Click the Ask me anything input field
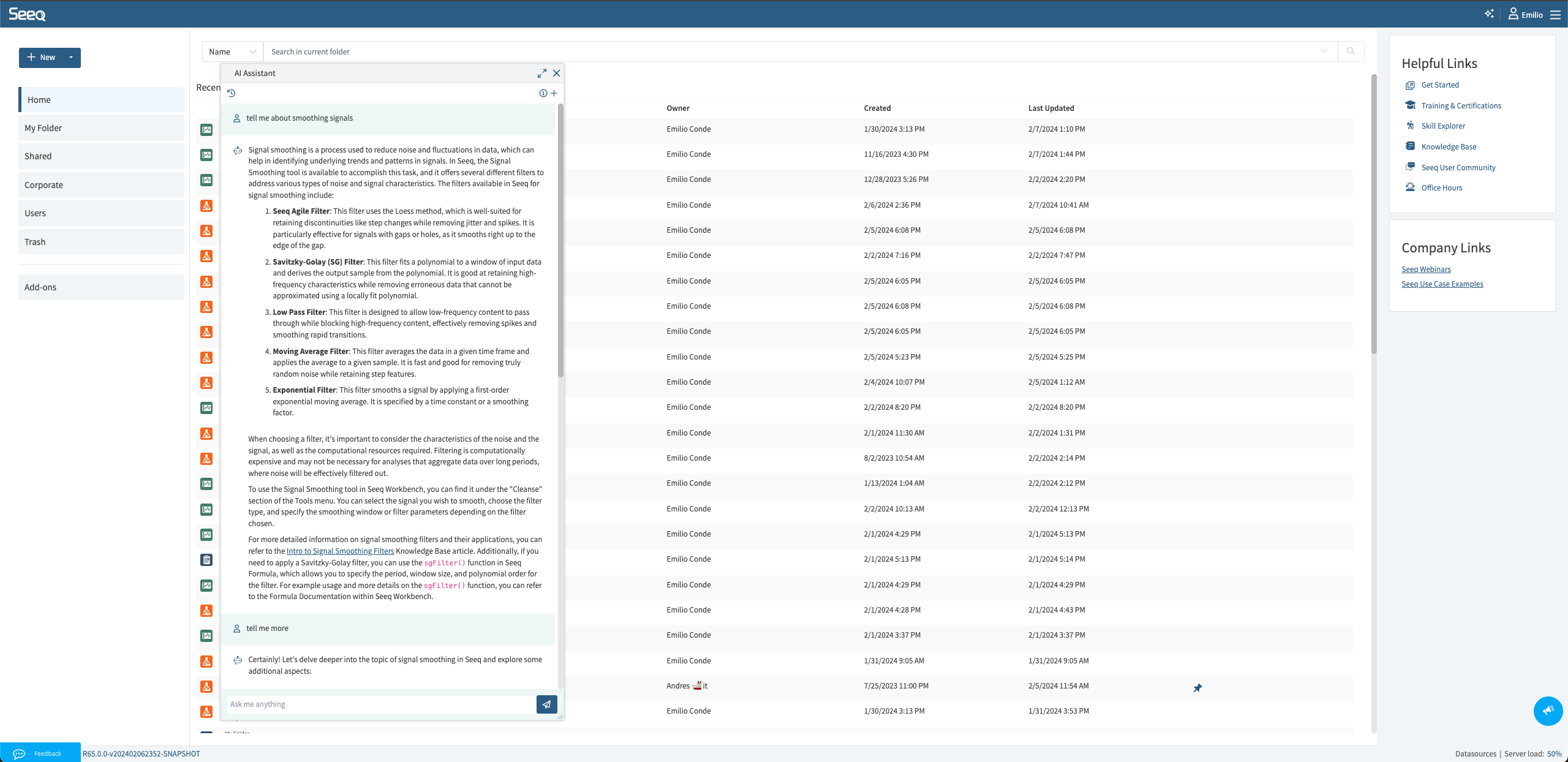Image resolution: width=1568 pixels, height=762 pixels. coord(380,704)
